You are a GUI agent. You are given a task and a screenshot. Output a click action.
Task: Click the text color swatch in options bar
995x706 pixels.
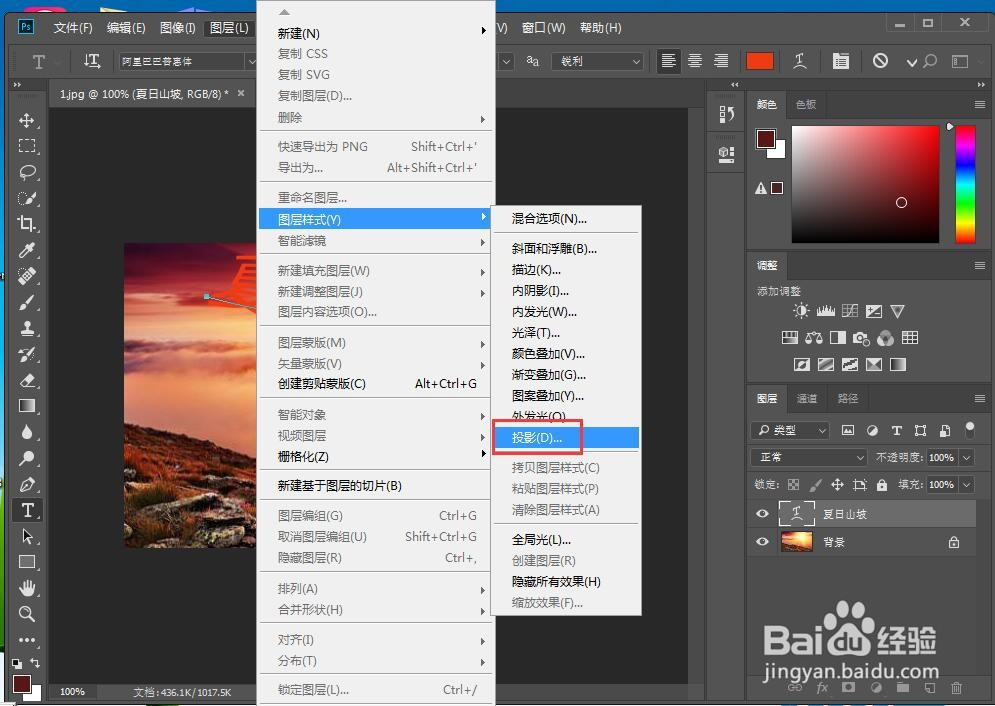(x=760, y=61)
